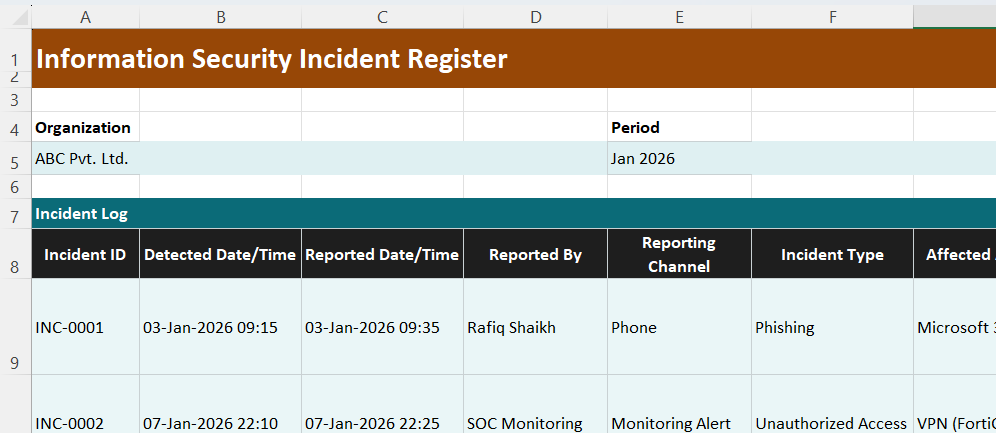The width and height of the screenshot is (996, 433).
Task: Select the Unauthorized Access cell
Action: [832, 423]
